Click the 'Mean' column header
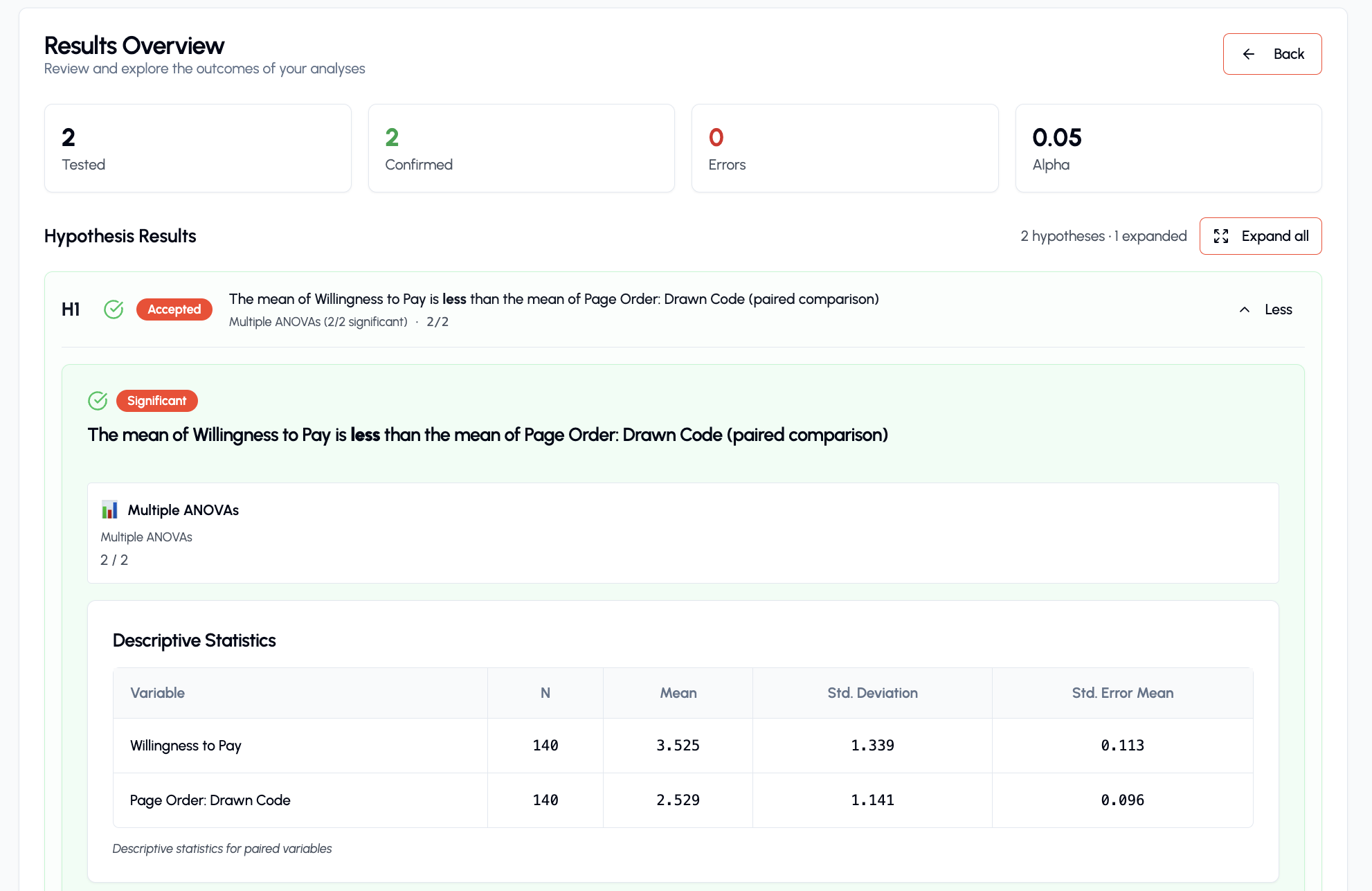Image resolution: width=1372 pixels, height=891 pixels. (x=678, y=693)
